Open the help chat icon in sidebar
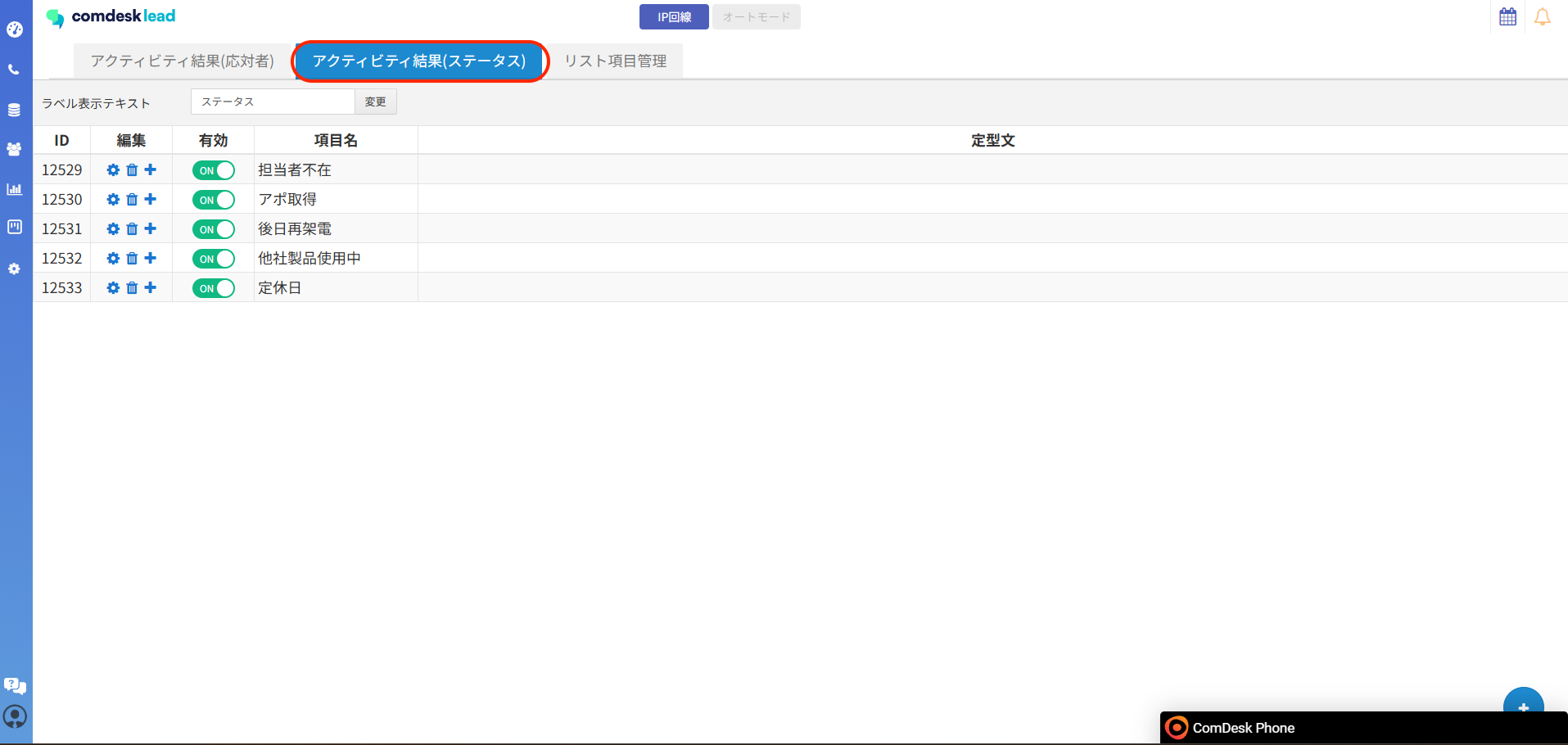The image size is (1568, 745). click(x=15, y=685)
